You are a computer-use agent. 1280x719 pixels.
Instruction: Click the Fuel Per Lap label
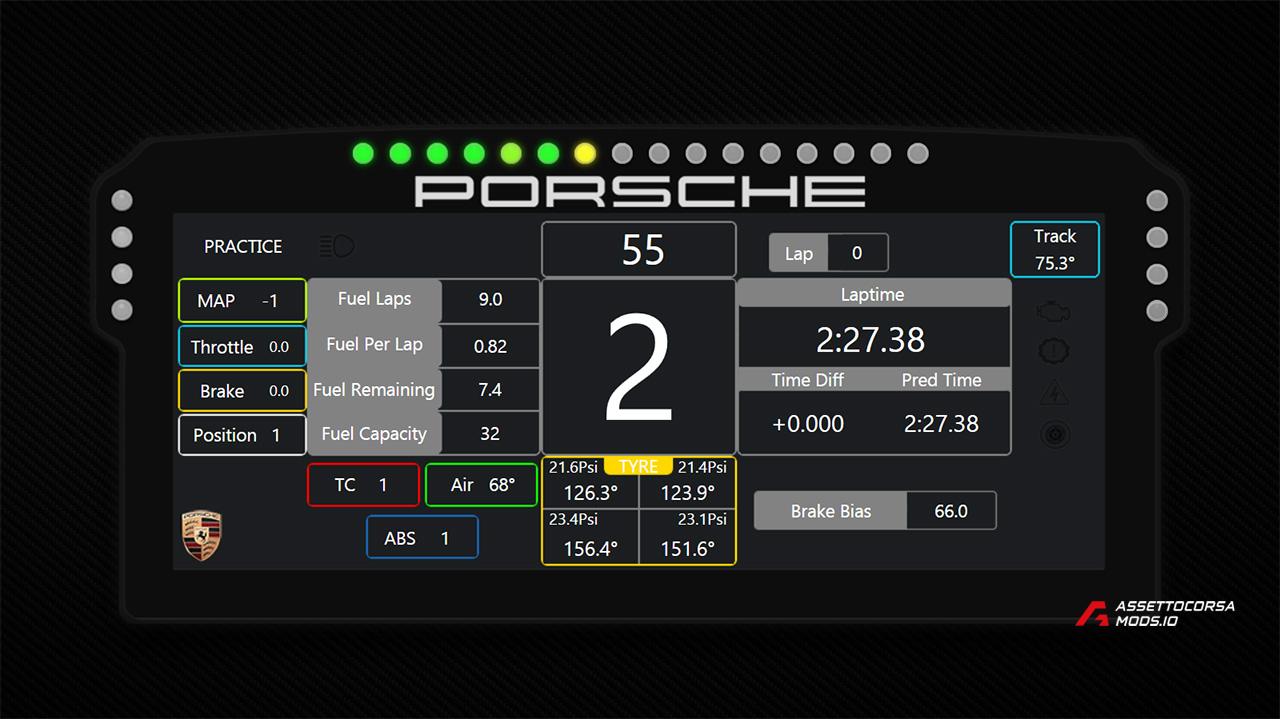click(374, 344)
